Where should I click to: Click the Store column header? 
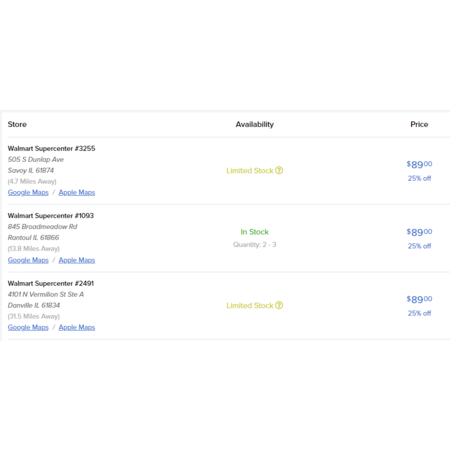tap(17, 124)
